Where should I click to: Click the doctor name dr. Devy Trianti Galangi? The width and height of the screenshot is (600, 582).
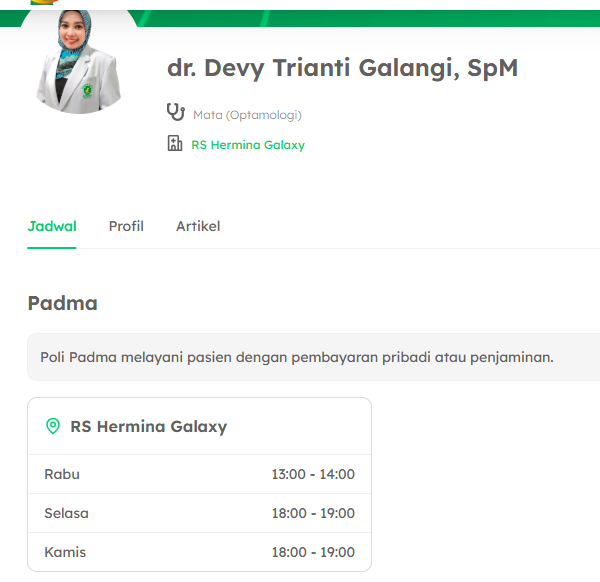point(342,68)
